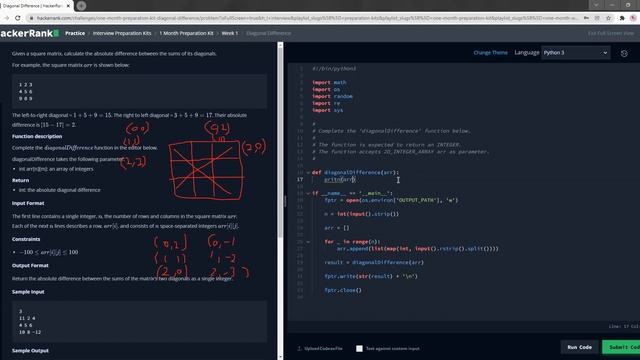
Task: Click the 'Constraints' heading
Action: (x=26, y=239)
